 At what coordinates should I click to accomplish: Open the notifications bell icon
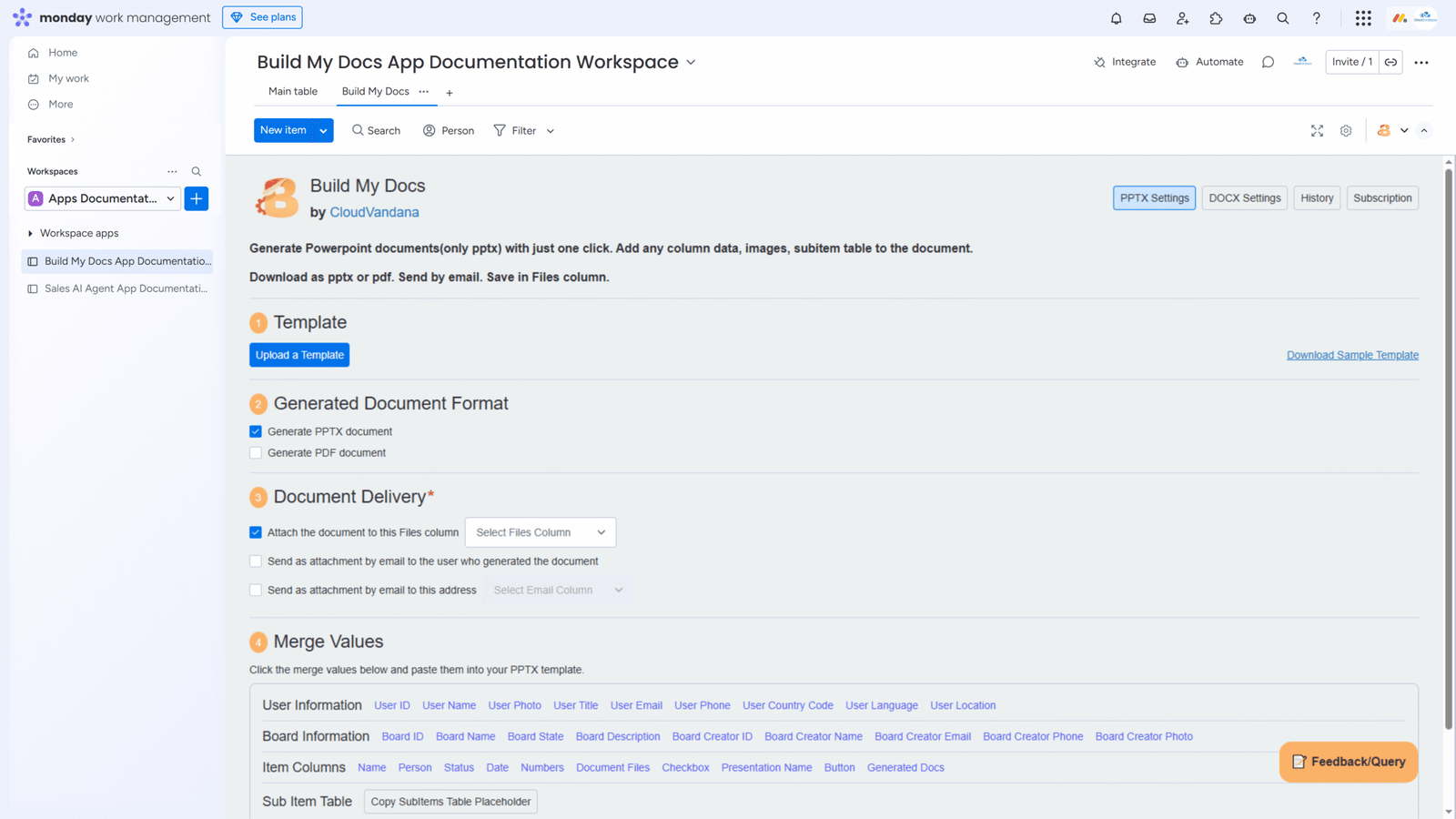point(1116,18)
